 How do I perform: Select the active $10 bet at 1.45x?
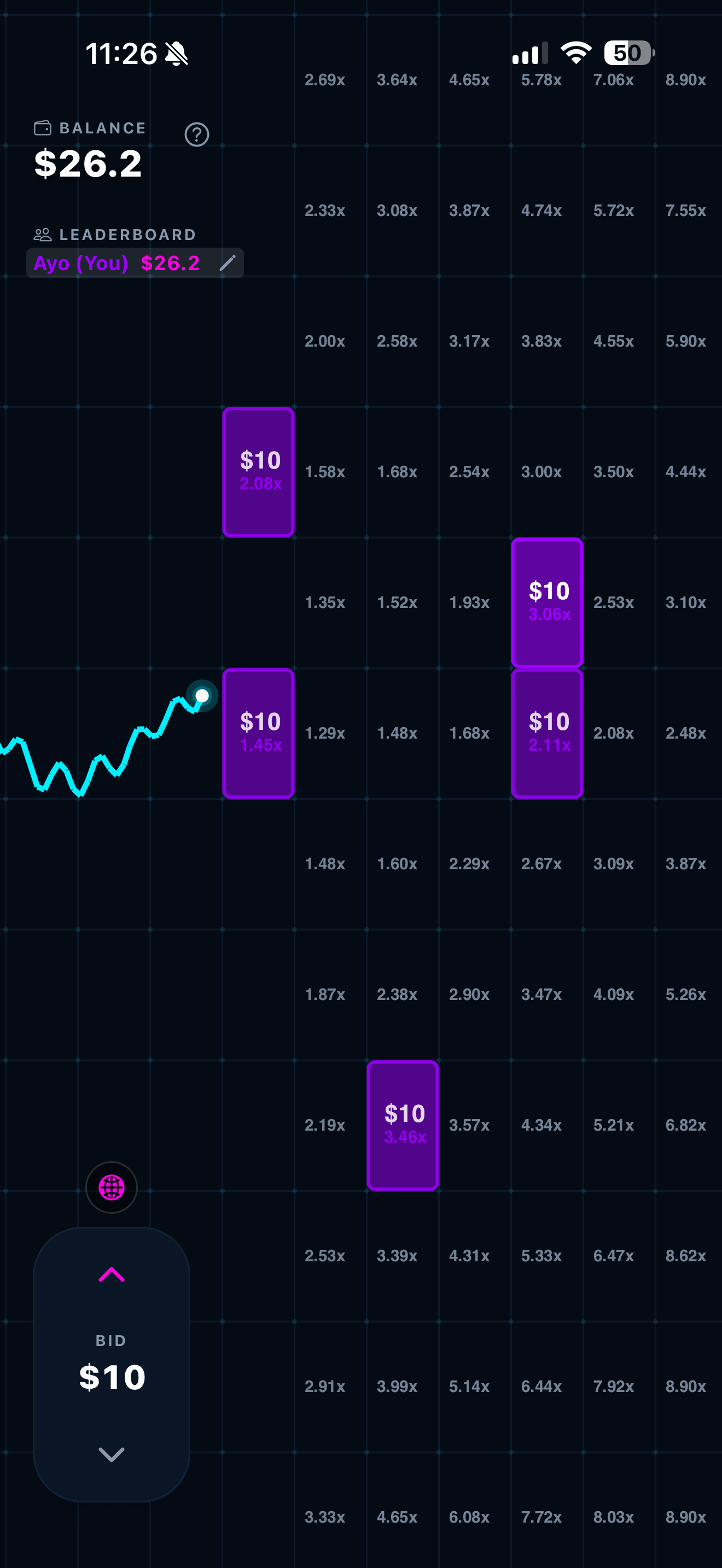(x=258, y=732)
